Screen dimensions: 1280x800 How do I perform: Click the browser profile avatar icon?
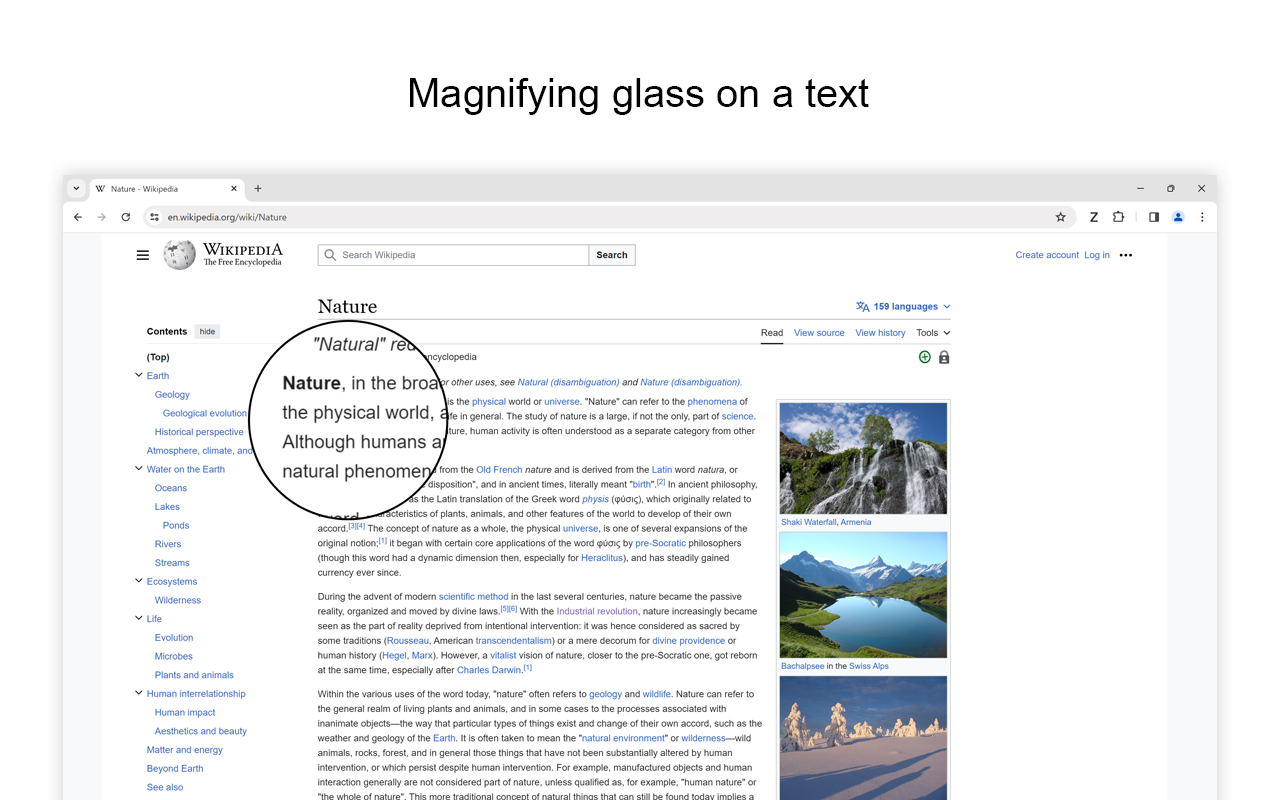point(1177,216)
